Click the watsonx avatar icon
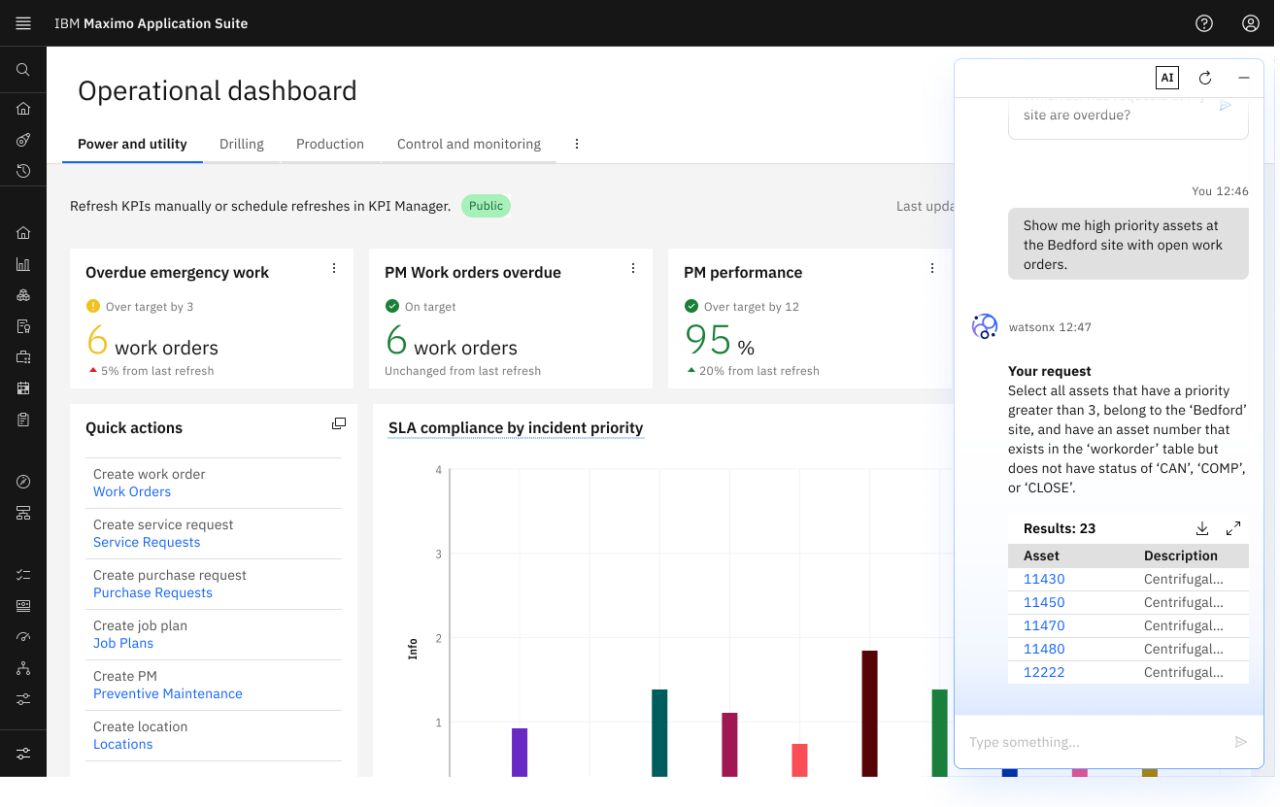 click(985, 327)
